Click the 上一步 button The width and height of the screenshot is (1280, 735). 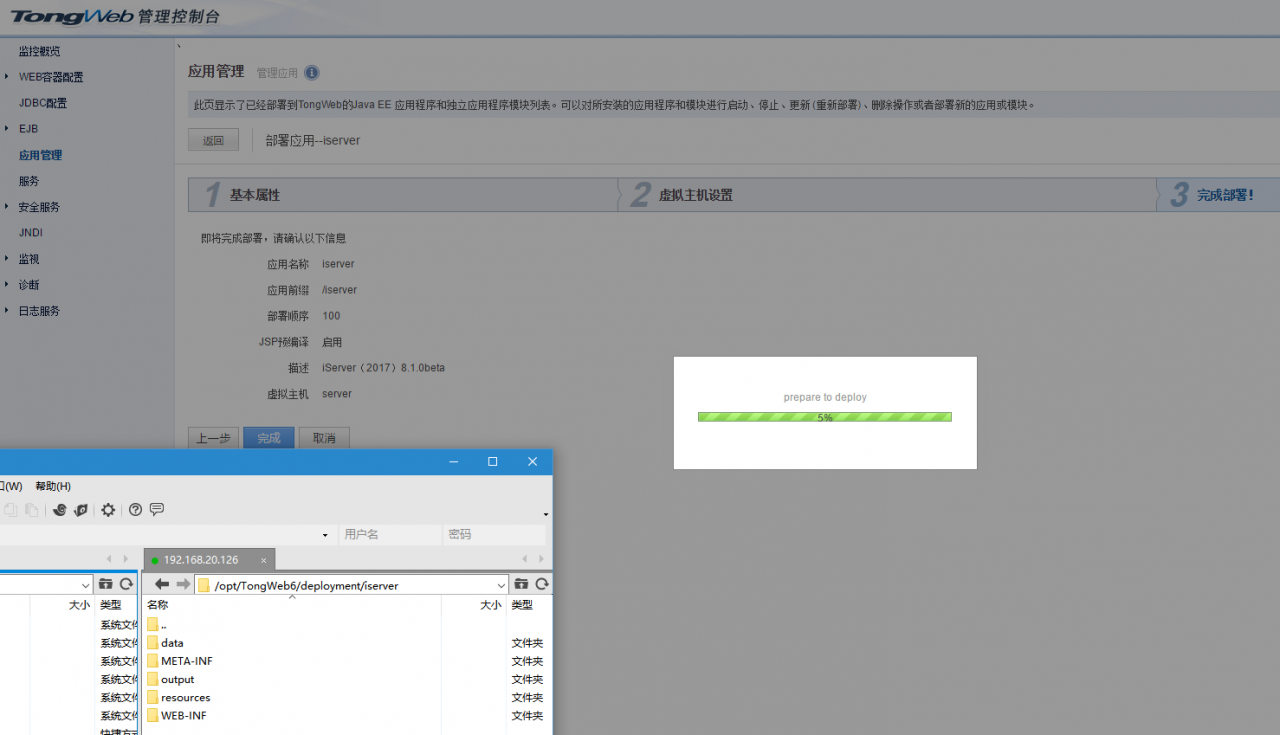(x=213, y=438)
